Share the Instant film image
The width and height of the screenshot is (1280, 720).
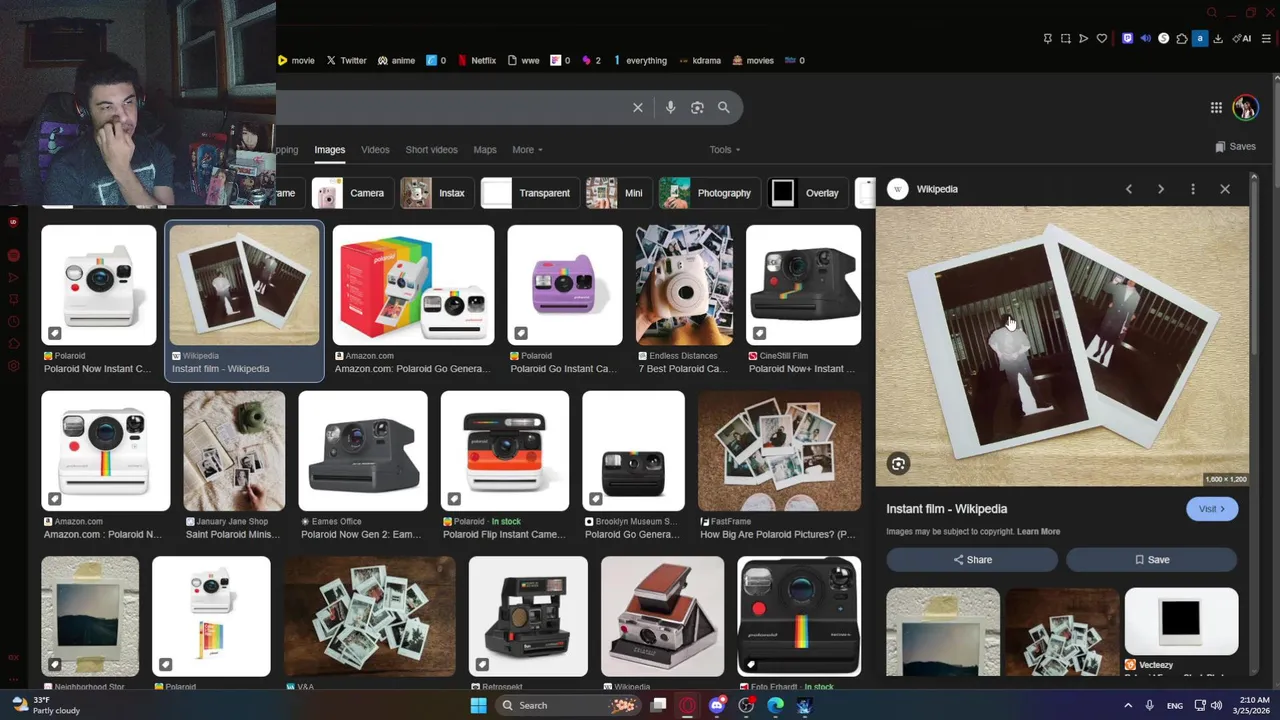click(x=972, y=560)
